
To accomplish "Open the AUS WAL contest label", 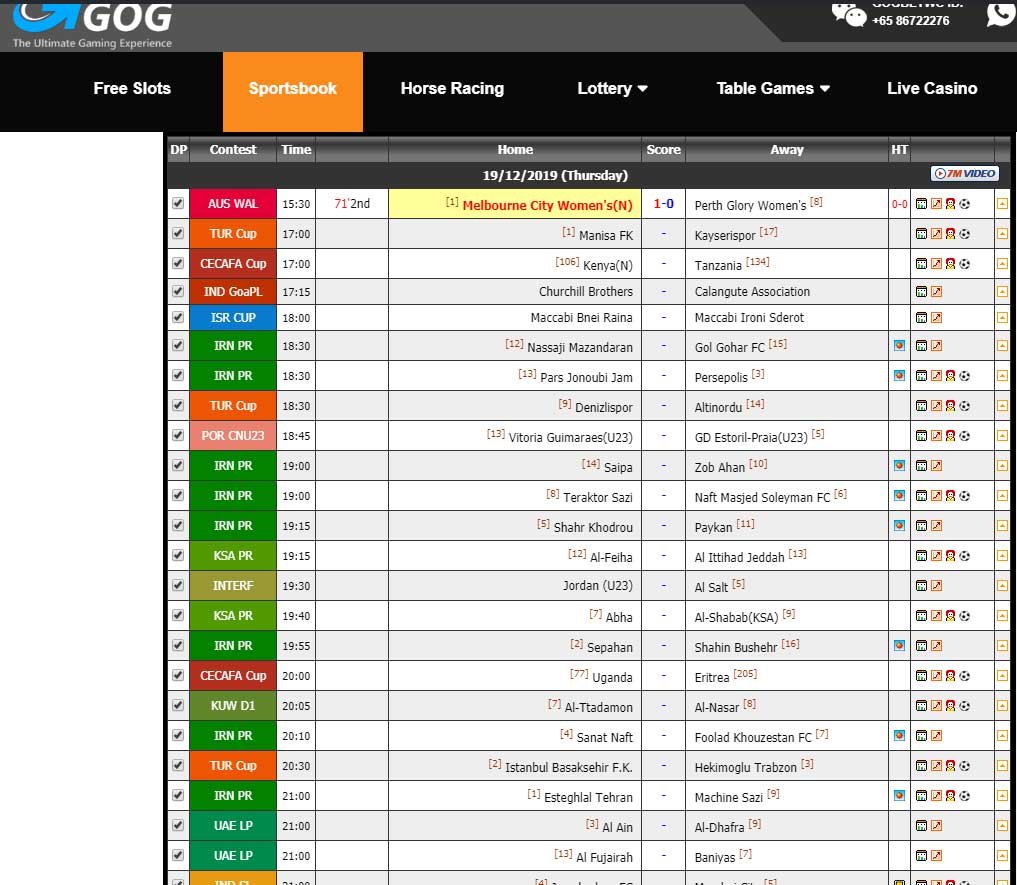I will (233, 204).
